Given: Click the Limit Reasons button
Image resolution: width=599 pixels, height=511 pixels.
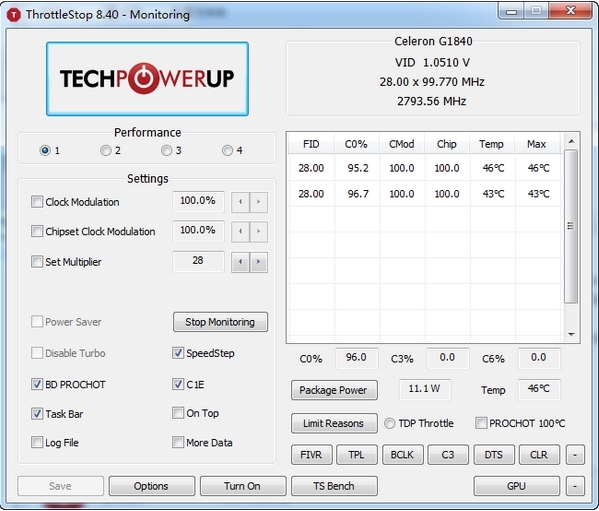Looking at the screenshot, I should [x=334, y=423].
